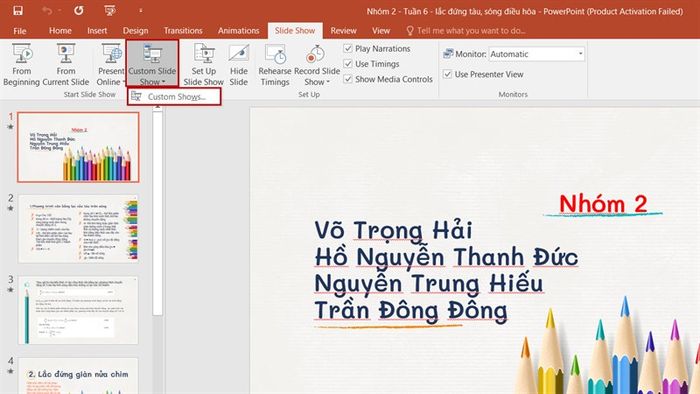700x394 pixels.
Task: Open the Design ribbon tab
Action: (x=135, y=31)
